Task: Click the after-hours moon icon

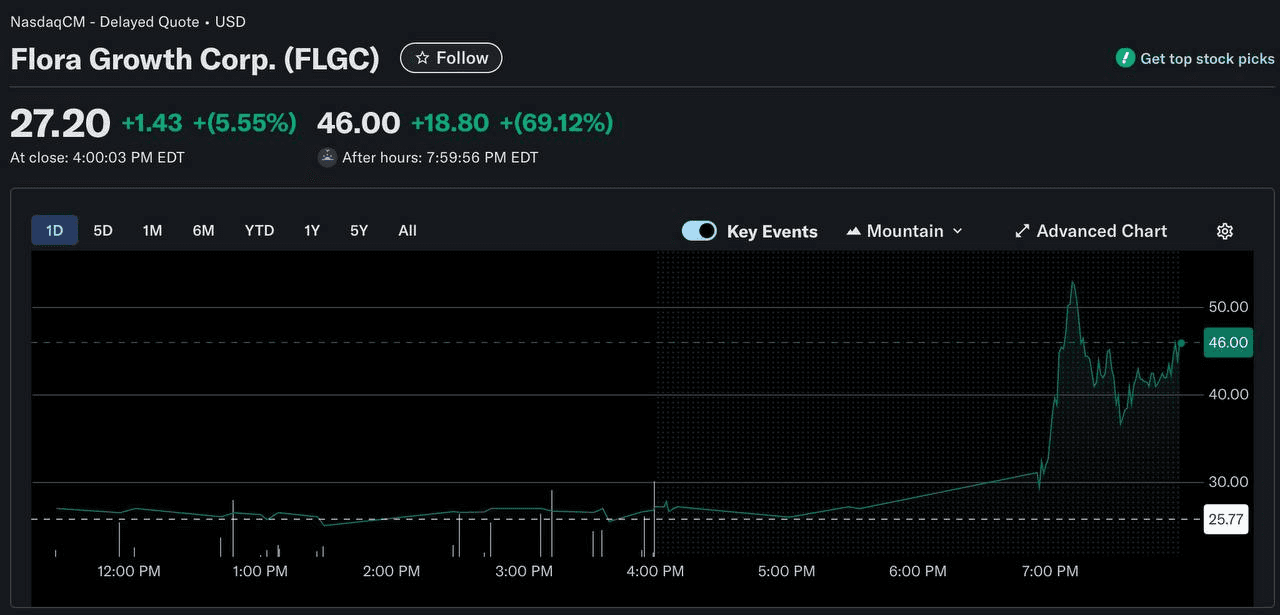Action: tap(327, 157)
